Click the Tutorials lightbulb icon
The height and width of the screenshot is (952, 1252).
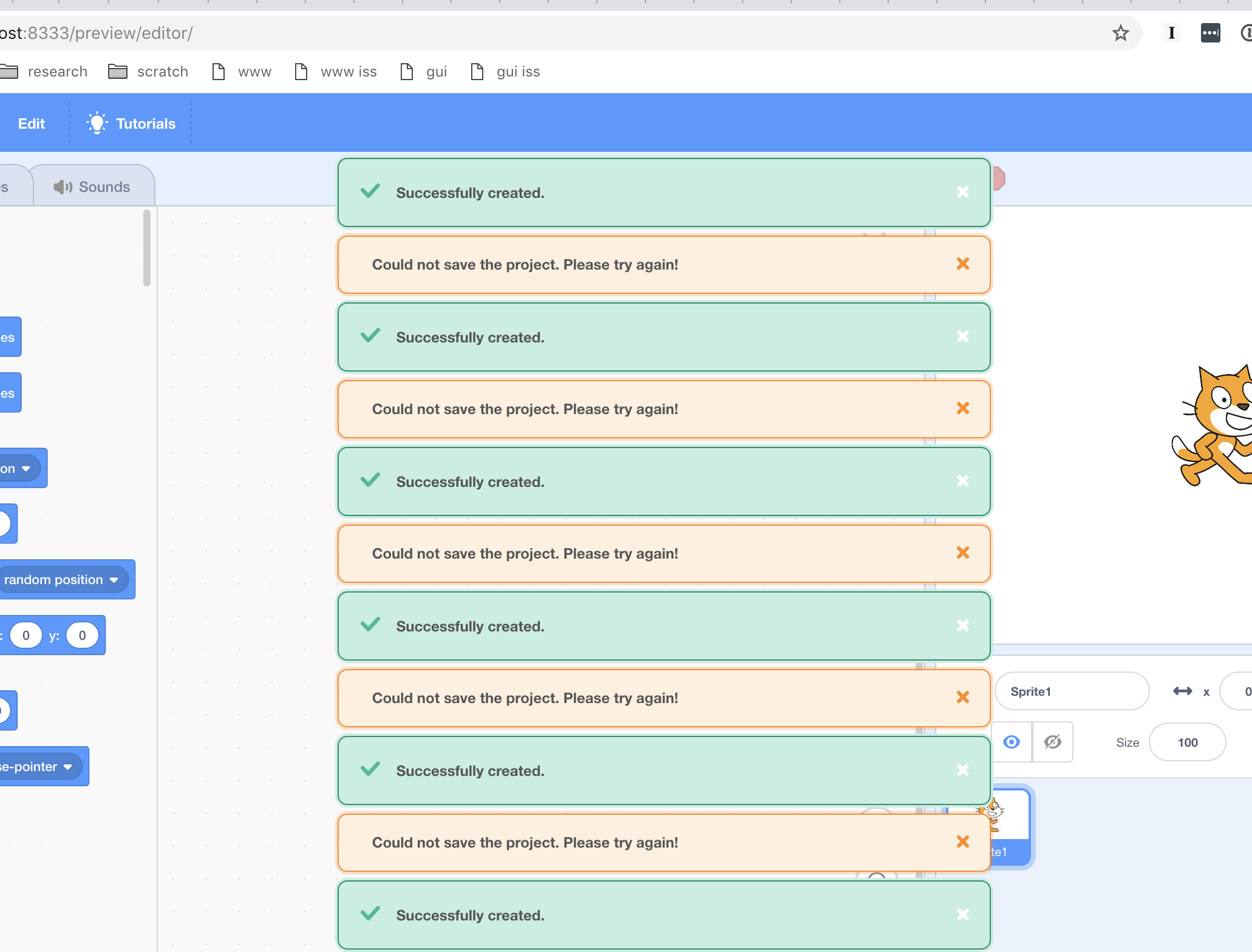pyautogui.click(x=97, y=123)
